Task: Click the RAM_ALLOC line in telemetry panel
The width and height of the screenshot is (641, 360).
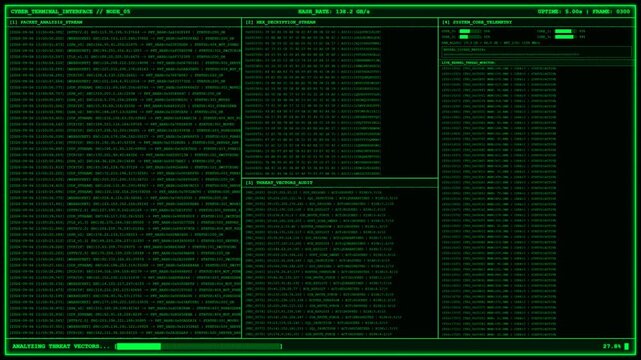Action: pyautogui.click(x=491, y=42)
